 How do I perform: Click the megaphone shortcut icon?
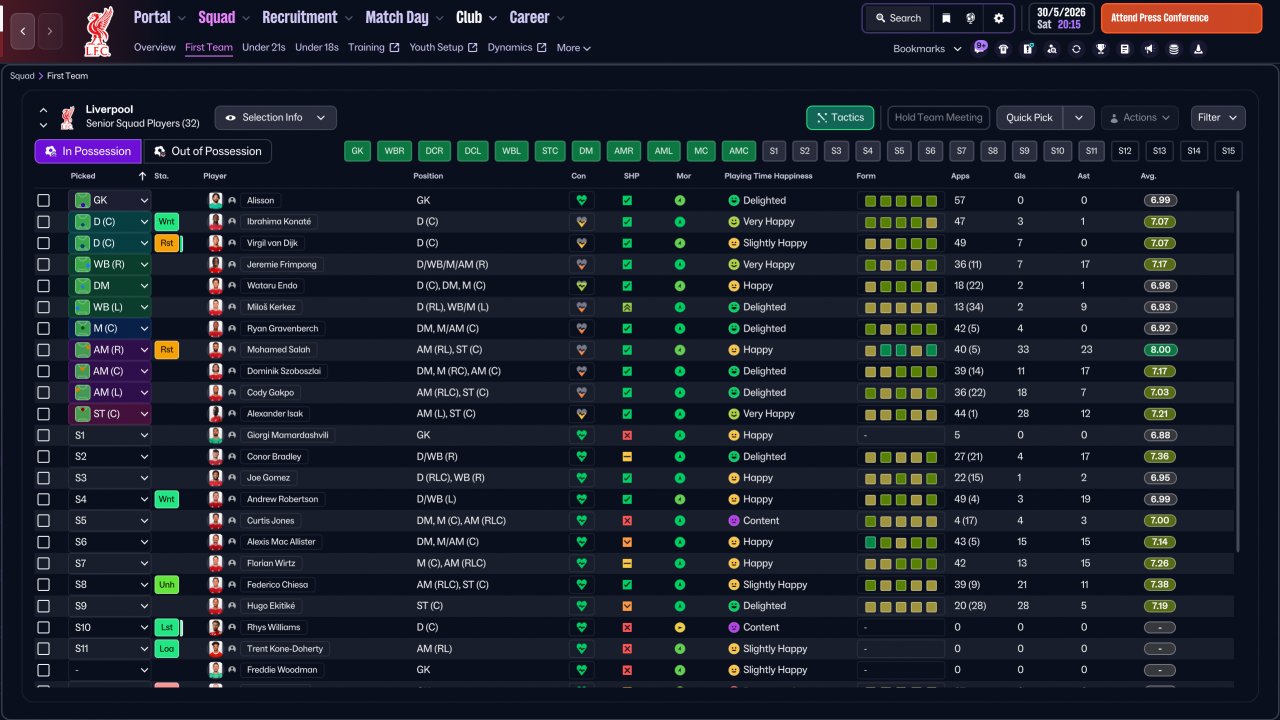coord(1149,49)
